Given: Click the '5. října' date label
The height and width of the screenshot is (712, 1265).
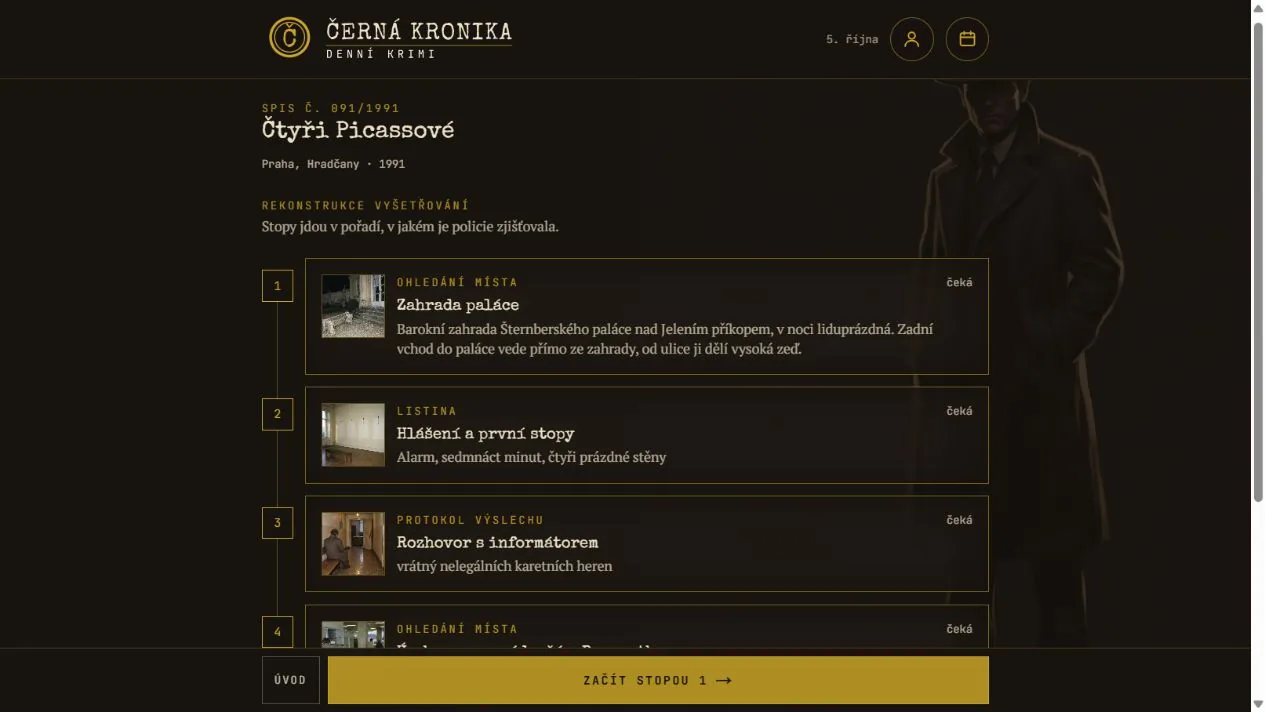Looking at the screenshot, I should coord(852,40).
